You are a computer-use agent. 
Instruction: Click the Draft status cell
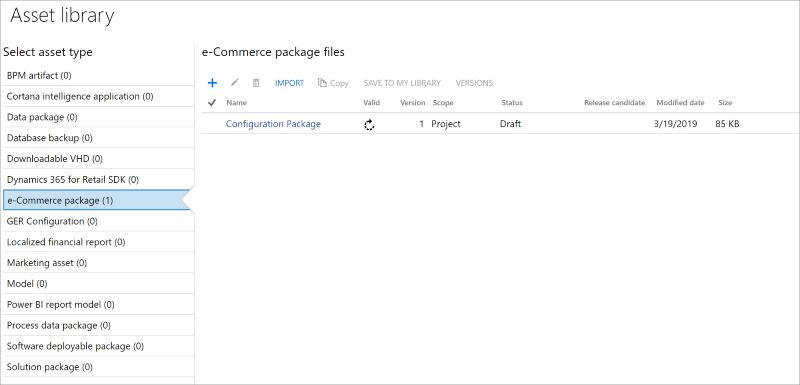point(510,123)
